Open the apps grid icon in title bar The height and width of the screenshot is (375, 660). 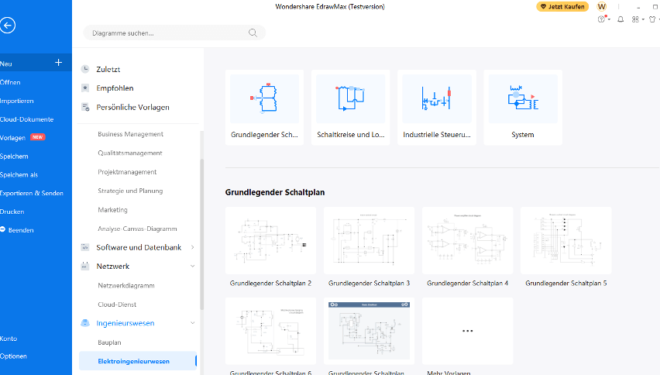635,19
